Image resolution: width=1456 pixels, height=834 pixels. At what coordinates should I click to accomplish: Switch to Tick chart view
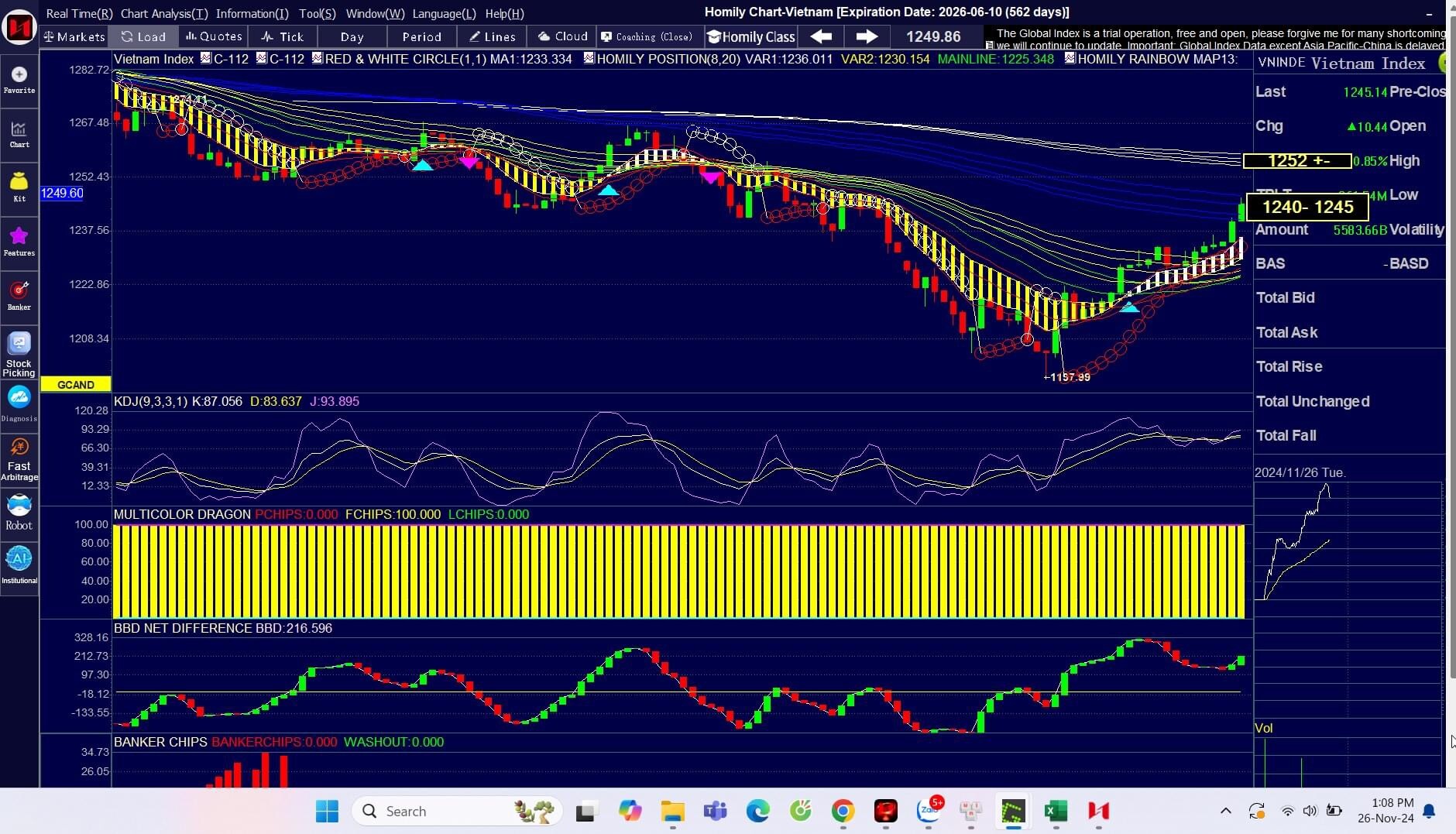click(x=283, y=36)
